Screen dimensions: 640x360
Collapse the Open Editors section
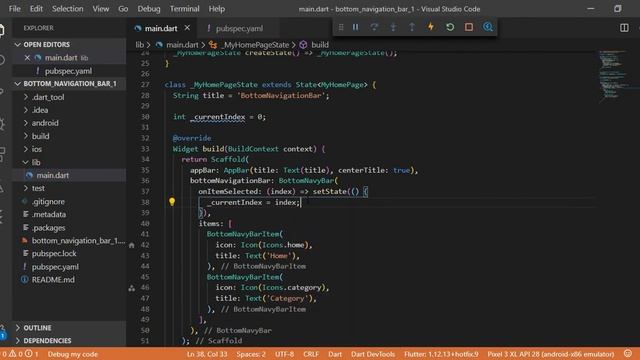tap(69, 44)
